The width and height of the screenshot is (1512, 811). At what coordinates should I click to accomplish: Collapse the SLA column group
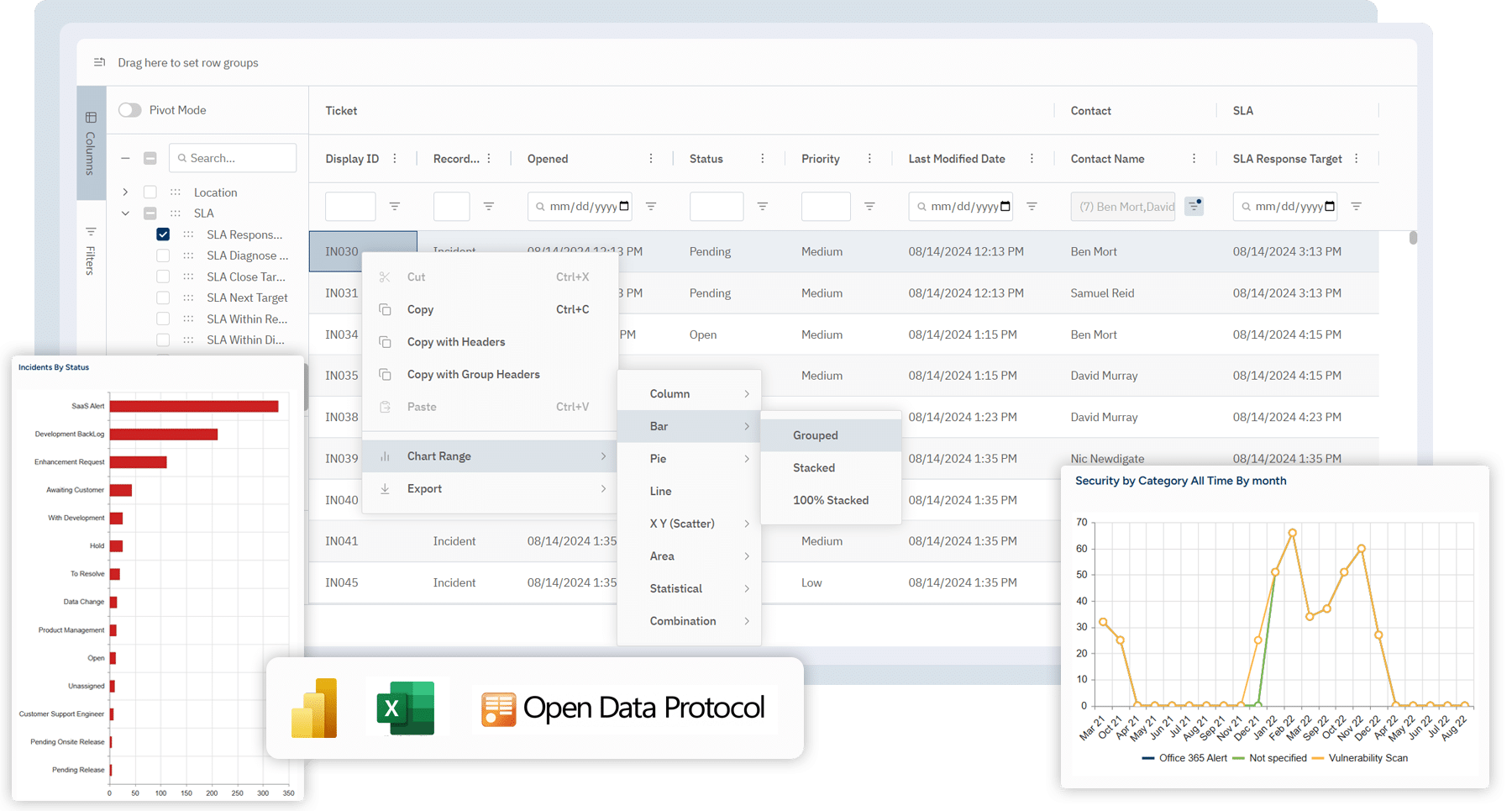pos(125,213)
